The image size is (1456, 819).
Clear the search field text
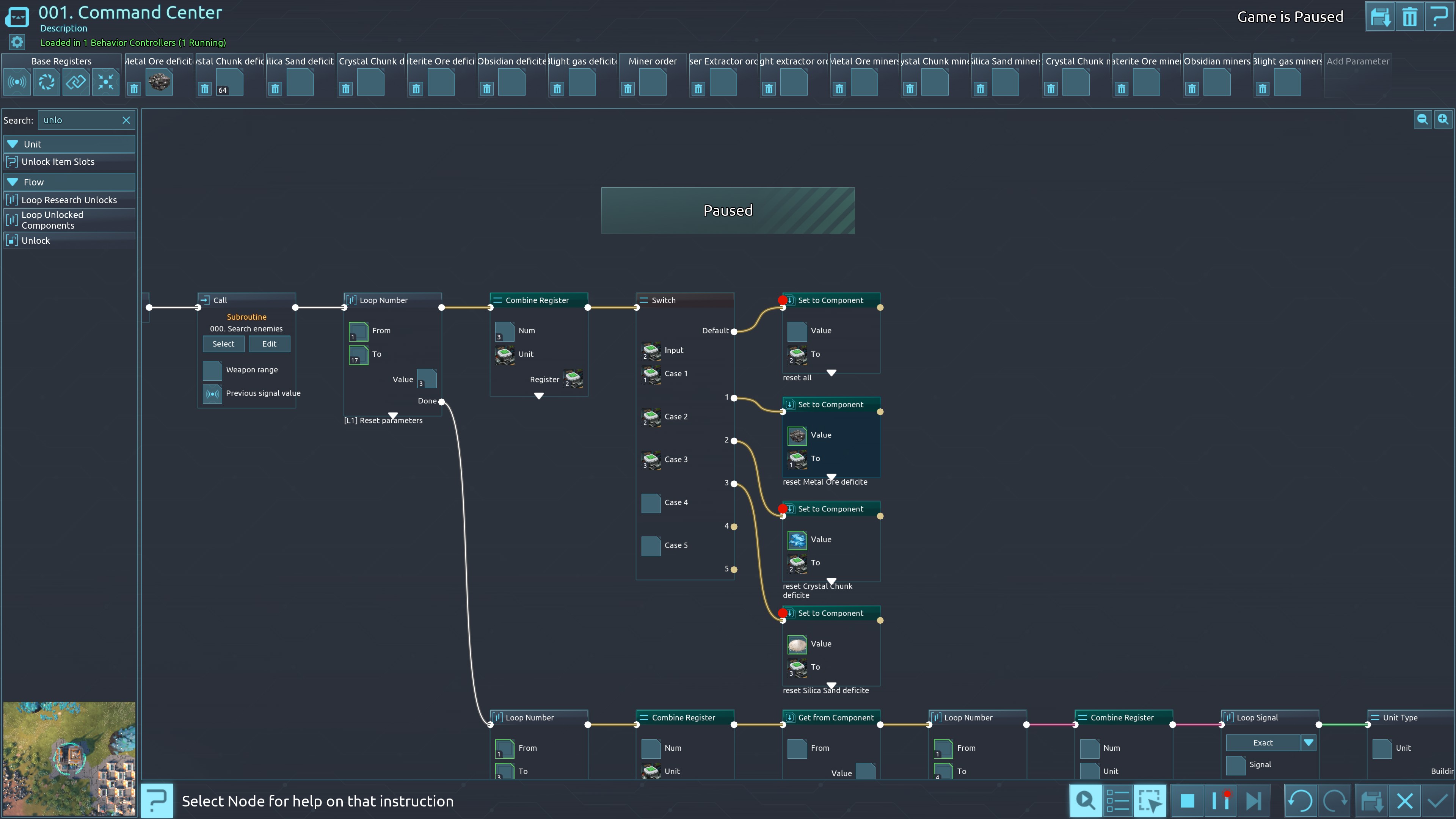(x=126, y=120)
